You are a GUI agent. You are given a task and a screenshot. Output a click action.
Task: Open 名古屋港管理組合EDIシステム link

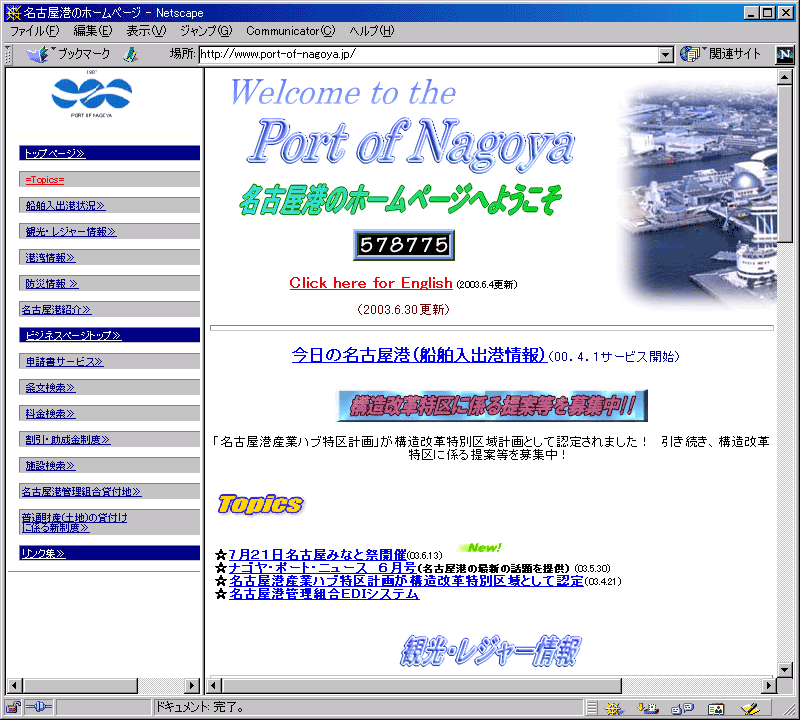pyautogui.click(x=324, y=594)
